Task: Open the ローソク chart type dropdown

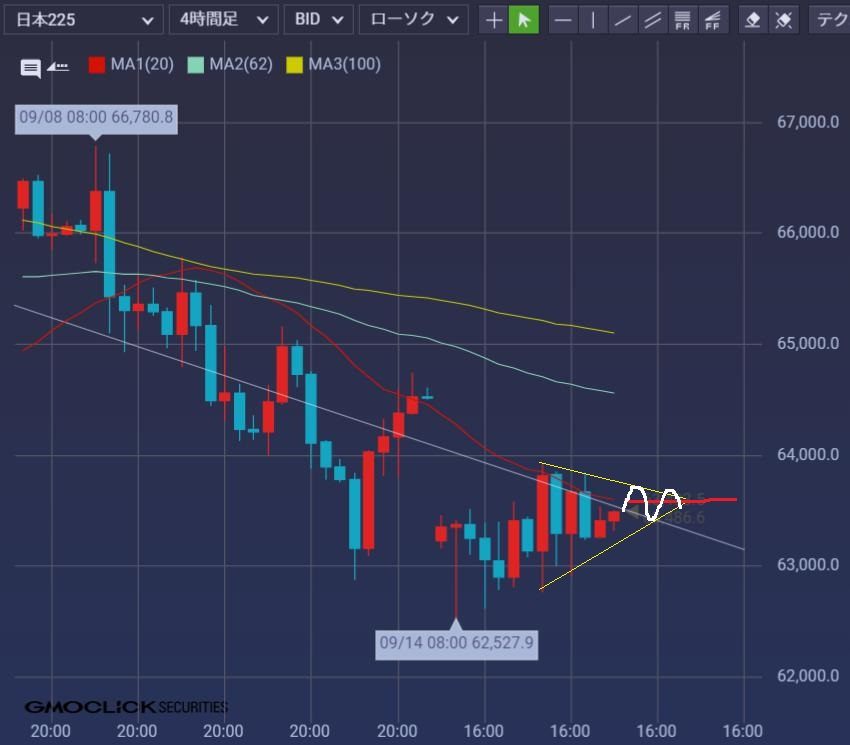Action: pyautogui.click(x=413, y=20)
